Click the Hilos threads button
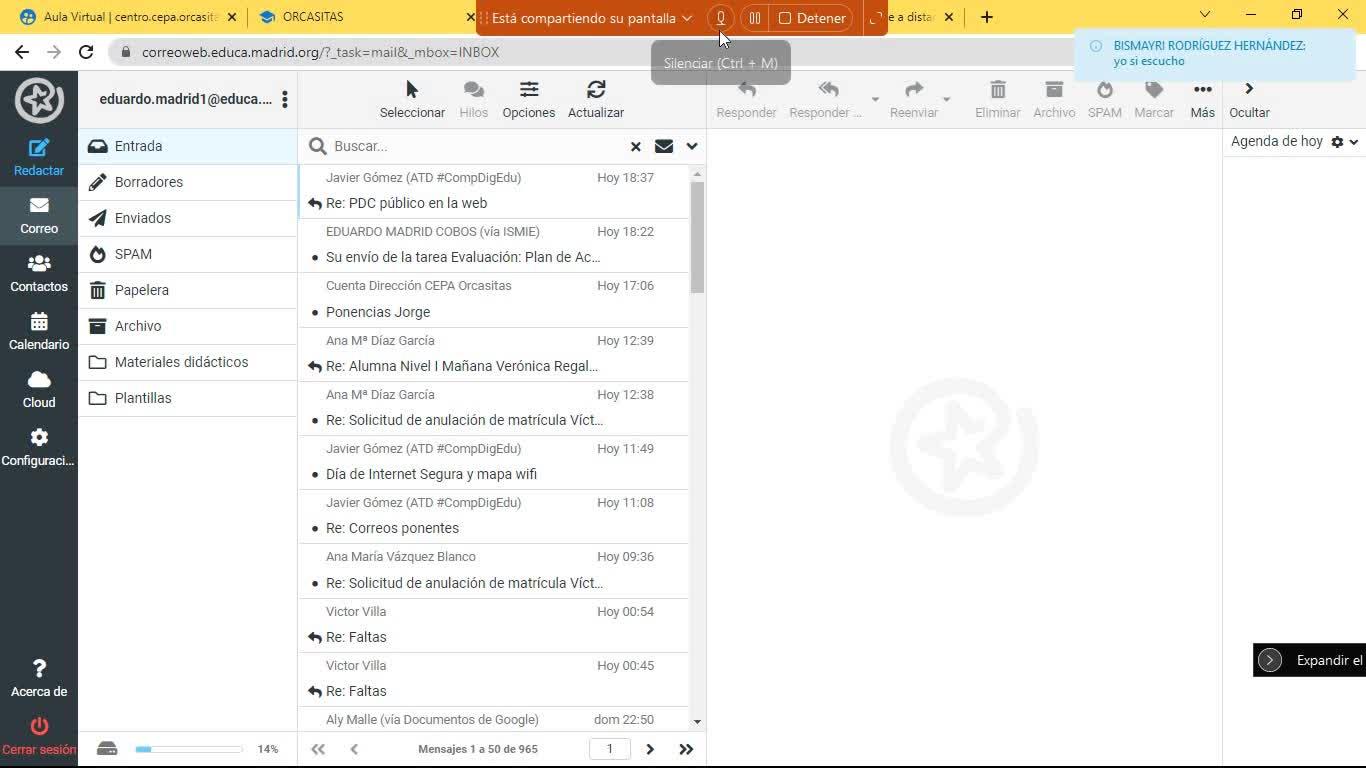1366x768 pixels. point(474,99)
